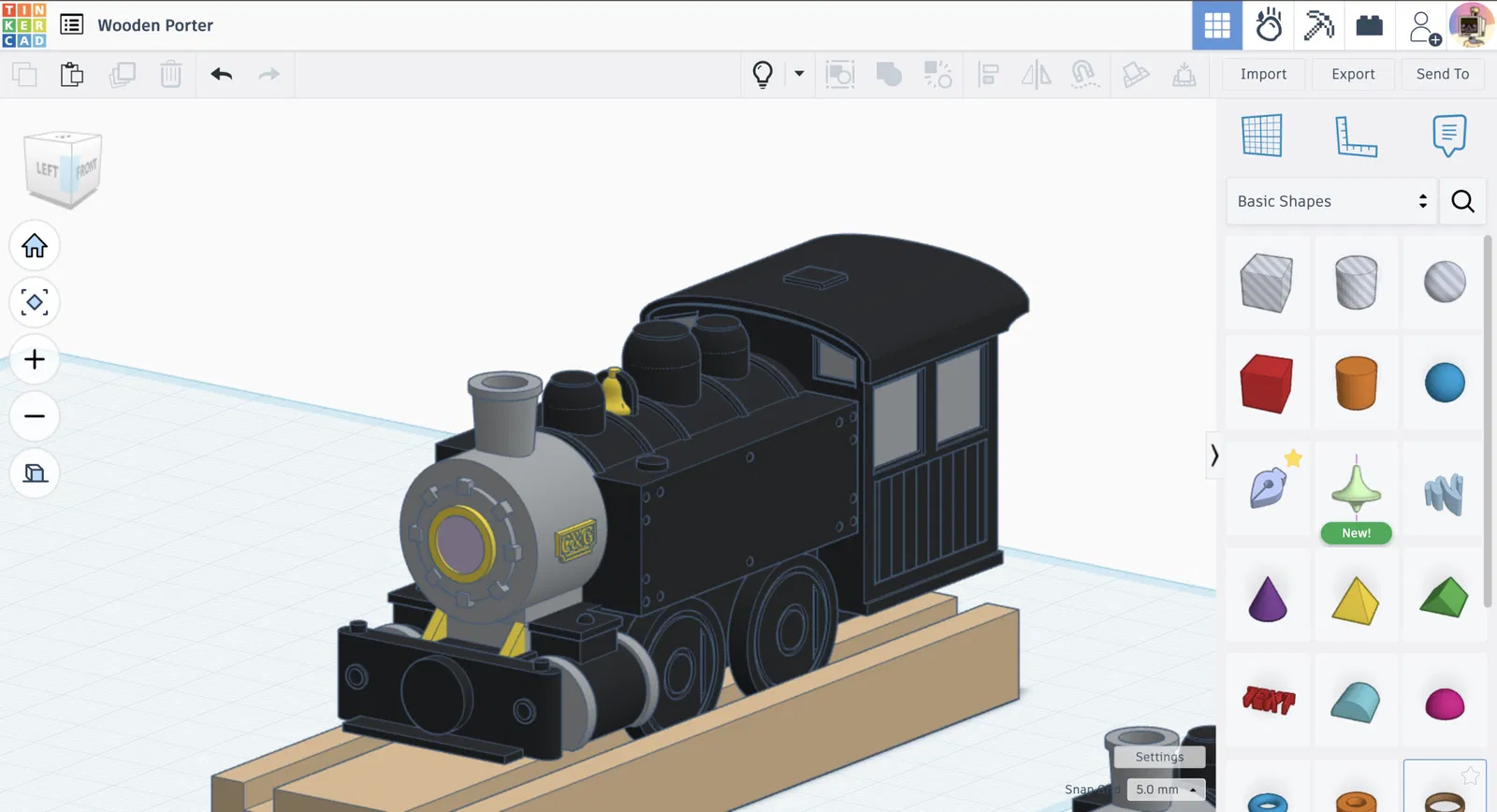Select the striped Box hole shape
The image size is (1497, 812).
pos(1267,283)
